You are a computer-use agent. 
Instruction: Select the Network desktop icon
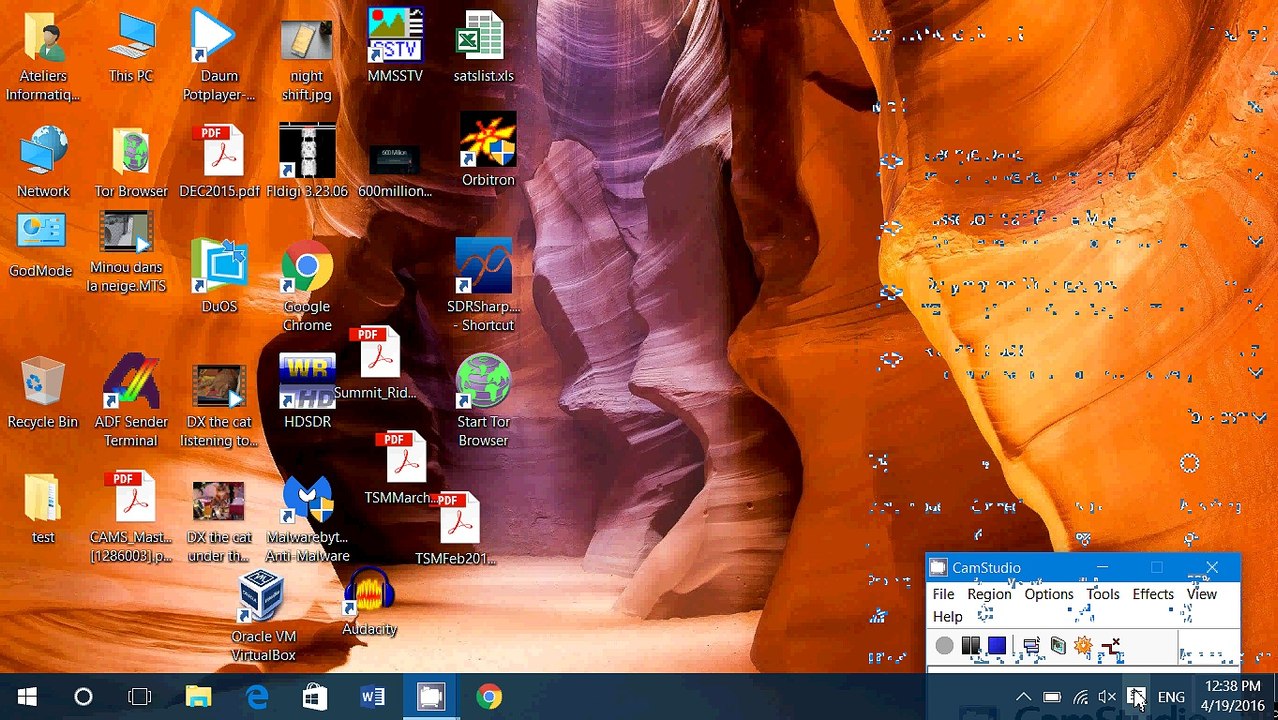[43, 162]
